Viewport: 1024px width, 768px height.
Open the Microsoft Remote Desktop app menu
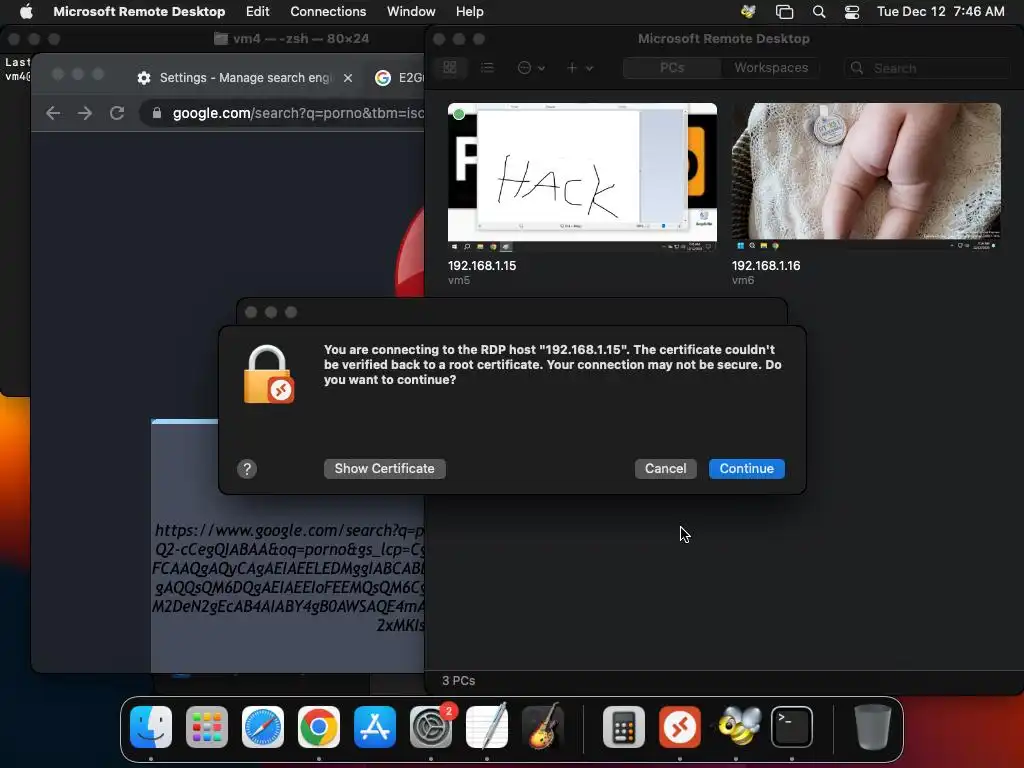(139, 11)
